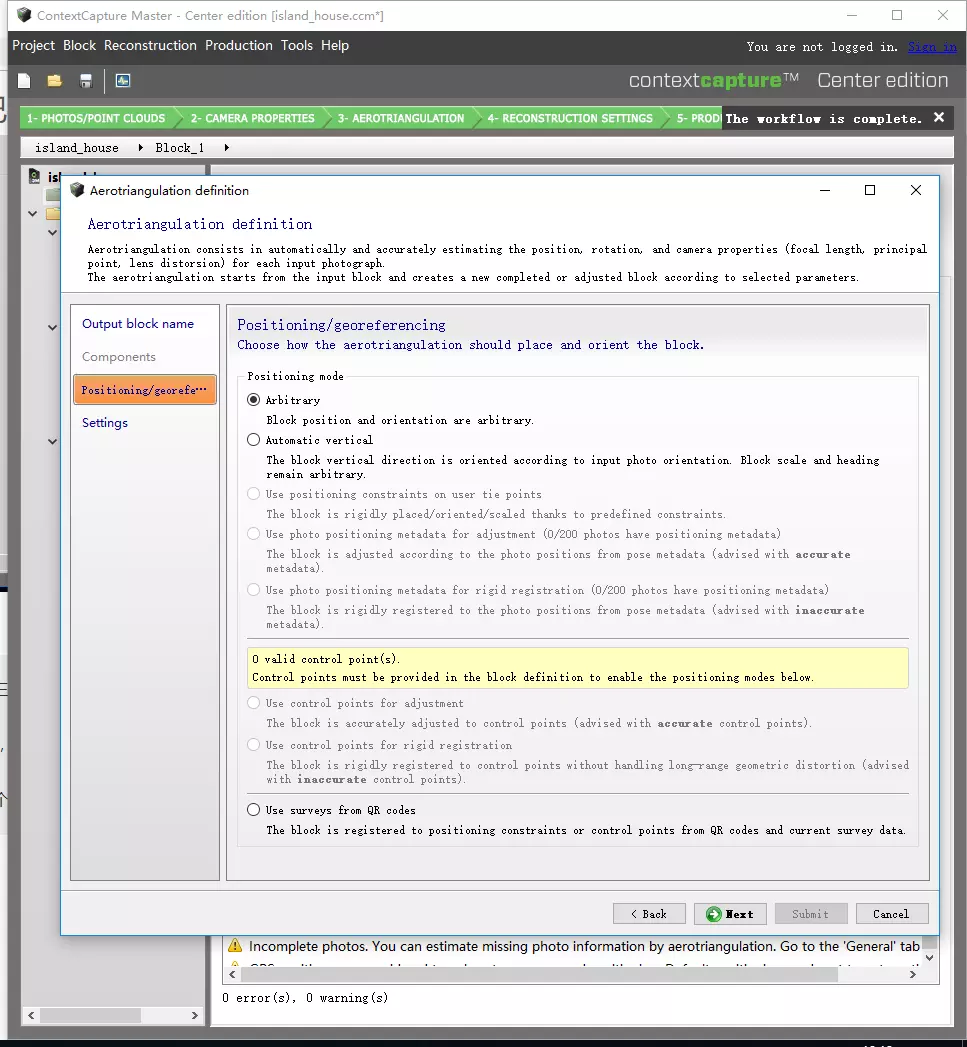Click the New project toolbar icon
The image size is (967, 1047).
pos(24,81)
